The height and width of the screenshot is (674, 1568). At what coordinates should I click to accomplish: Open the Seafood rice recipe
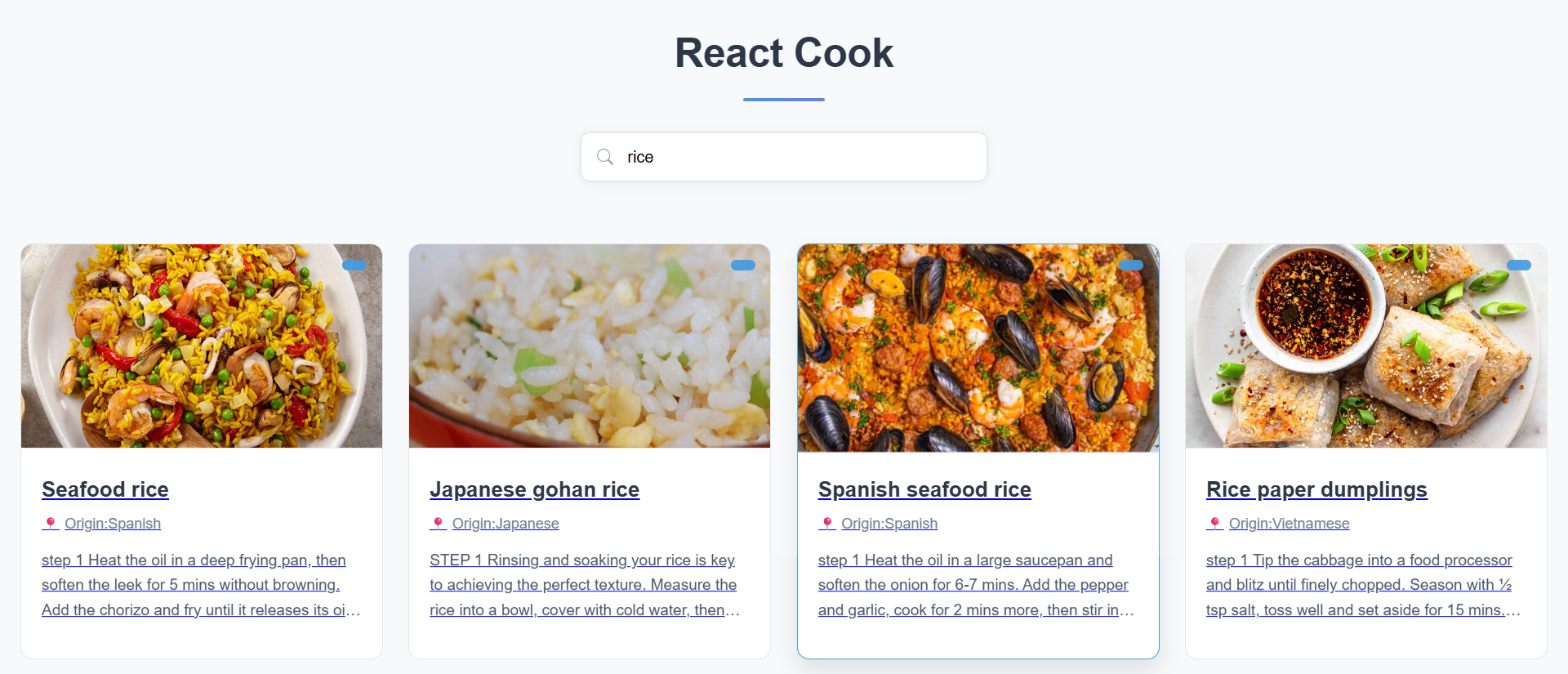[x=105, y=489]
